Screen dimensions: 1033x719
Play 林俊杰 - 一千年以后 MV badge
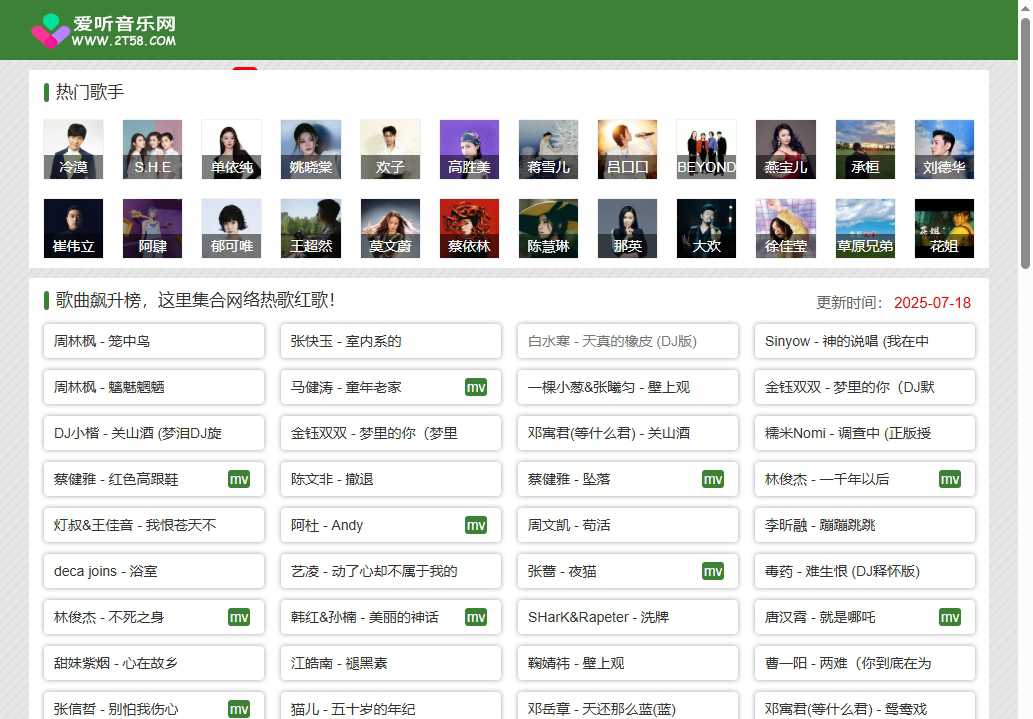950,479
